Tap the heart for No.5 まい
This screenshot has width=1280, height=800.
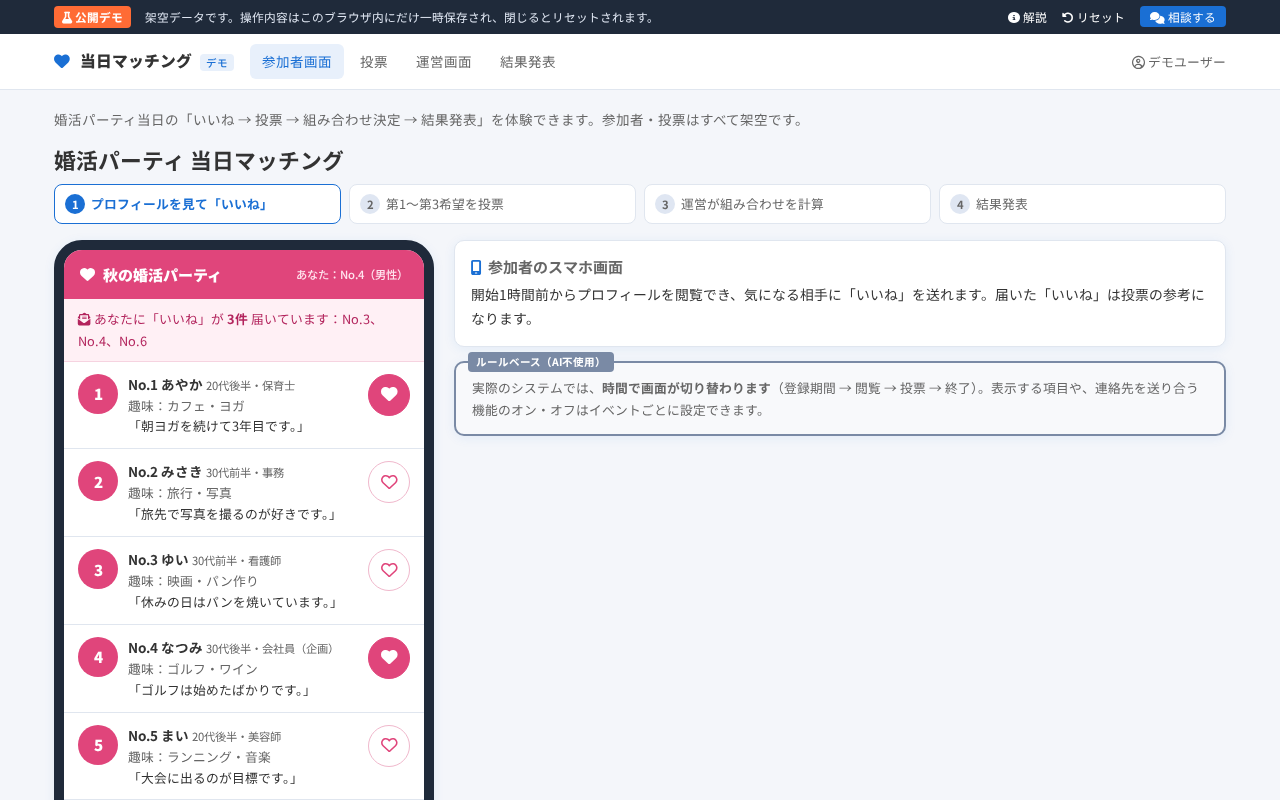coord(389,746)
